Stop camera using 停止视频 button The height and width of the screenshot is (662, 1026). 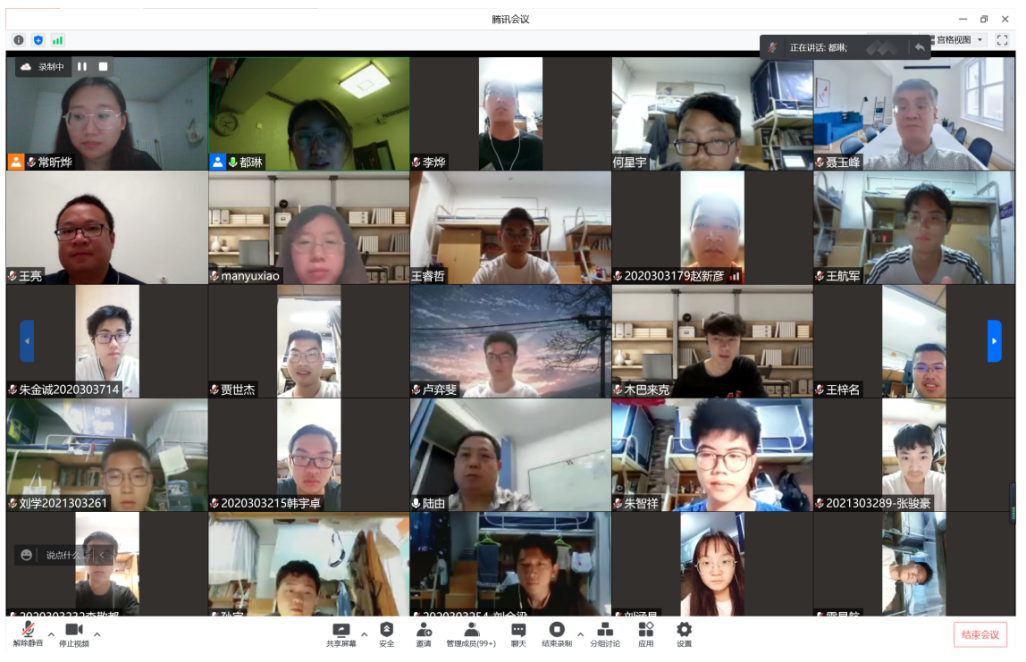point(73,634)
